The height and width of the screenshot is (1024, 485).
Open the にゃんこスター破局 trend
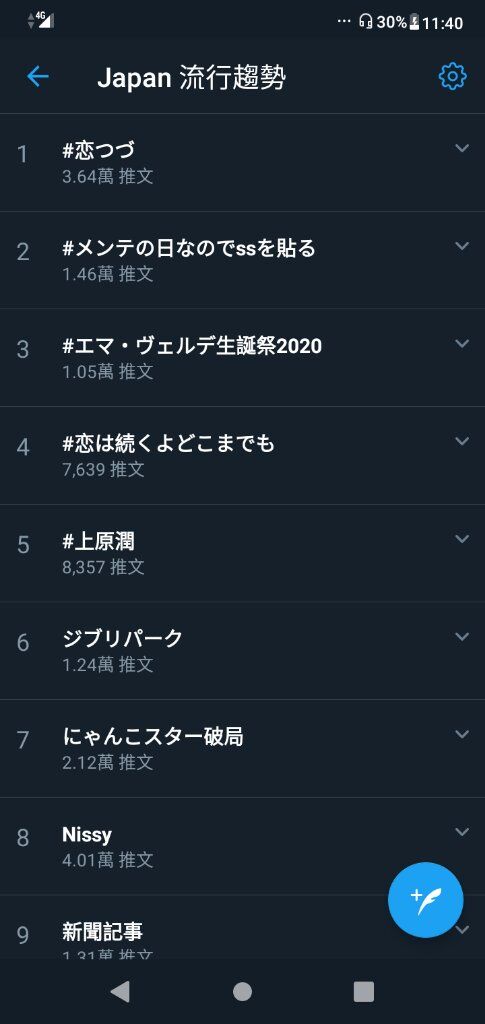pos(242,748)
